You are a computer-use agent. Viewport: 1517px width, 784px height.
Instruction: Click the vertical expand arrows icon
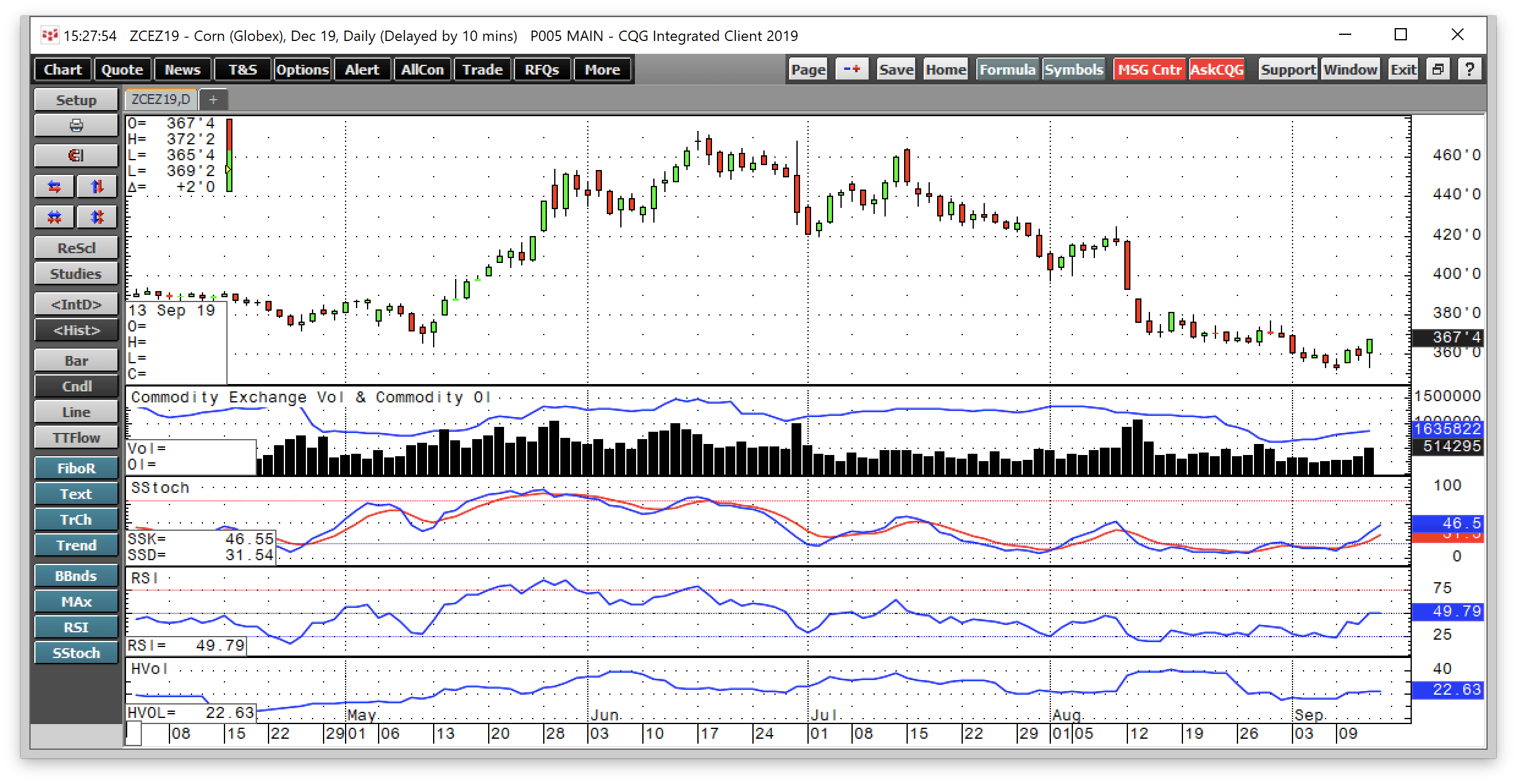97,187
